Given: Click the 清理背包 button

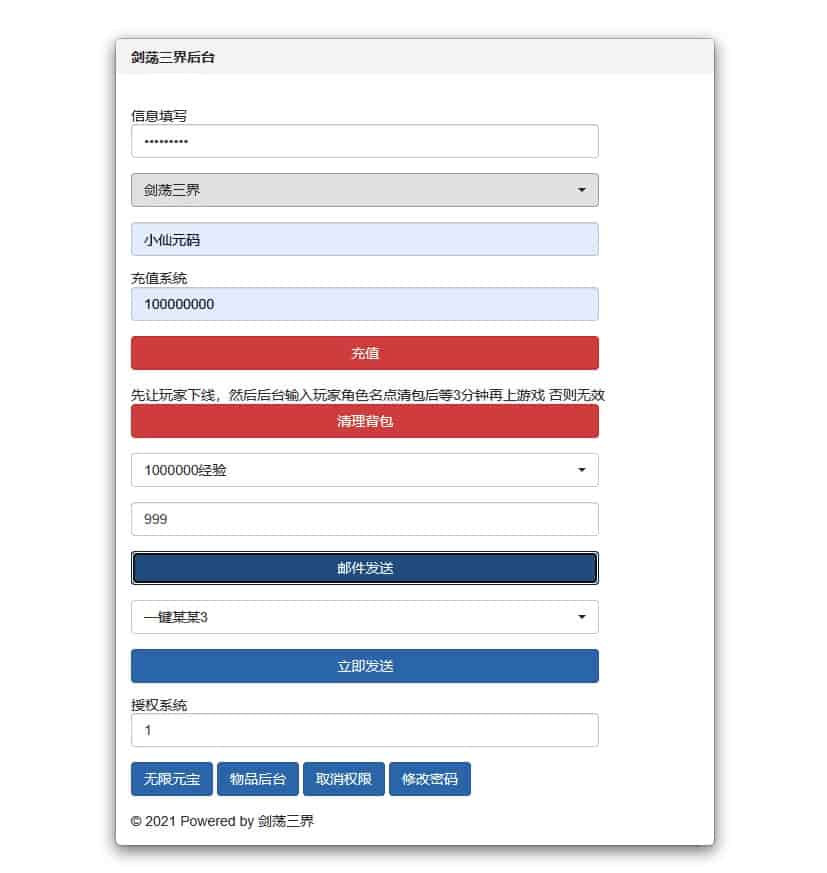Looking at the screenshot, I should [x=365, y=421].
